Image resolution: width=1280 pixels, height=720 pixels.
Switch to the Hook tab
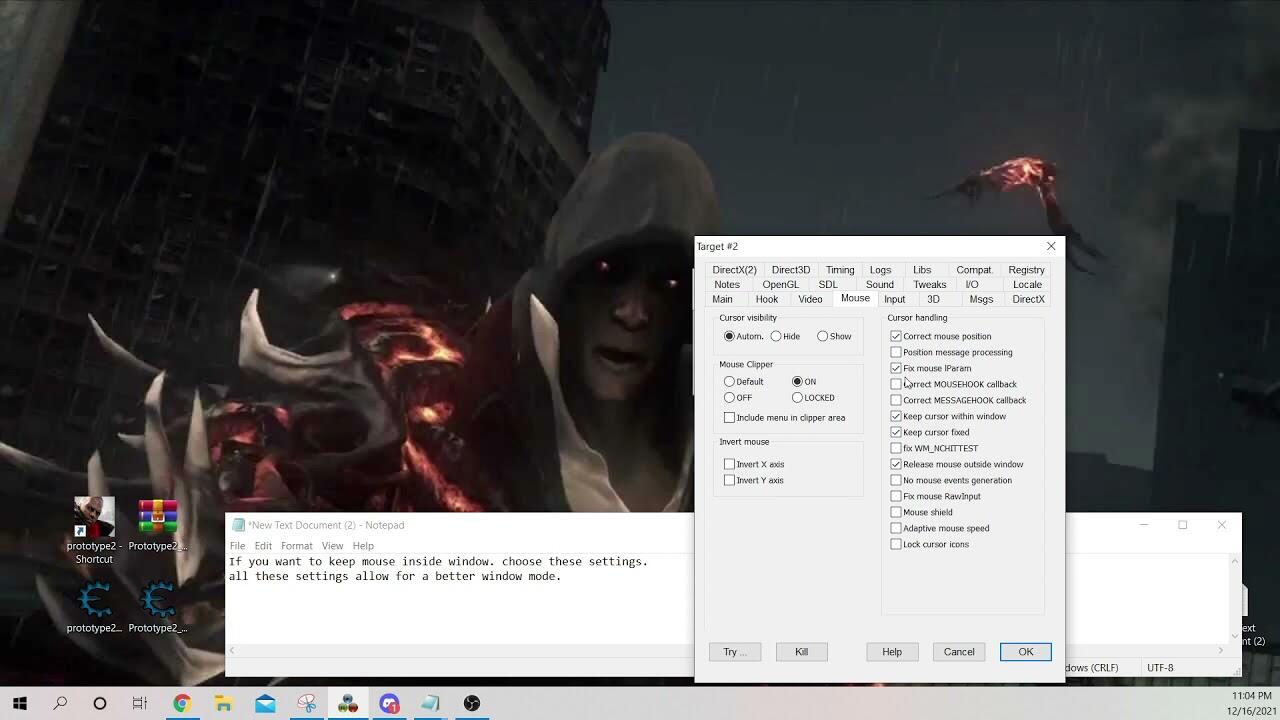767,299
